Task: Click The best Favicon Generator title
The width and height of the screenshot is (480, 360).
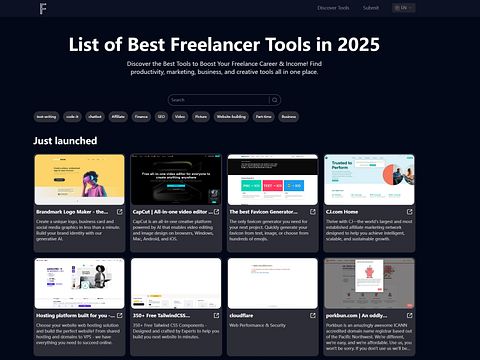Action: tap(263, 212)
